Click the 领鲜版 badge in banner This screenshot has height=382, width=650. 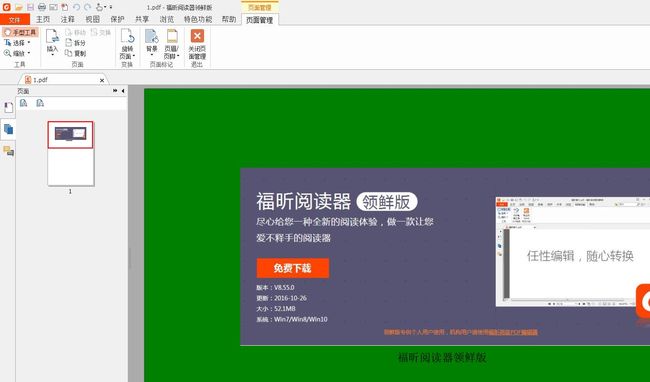pos(387,202)
